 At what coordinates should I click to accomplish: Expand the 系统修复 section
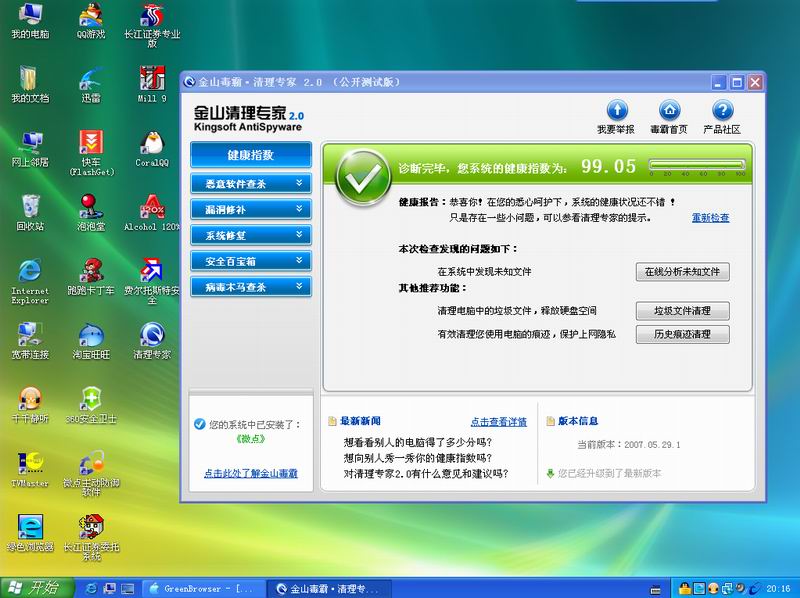click(x=251, y=235)
